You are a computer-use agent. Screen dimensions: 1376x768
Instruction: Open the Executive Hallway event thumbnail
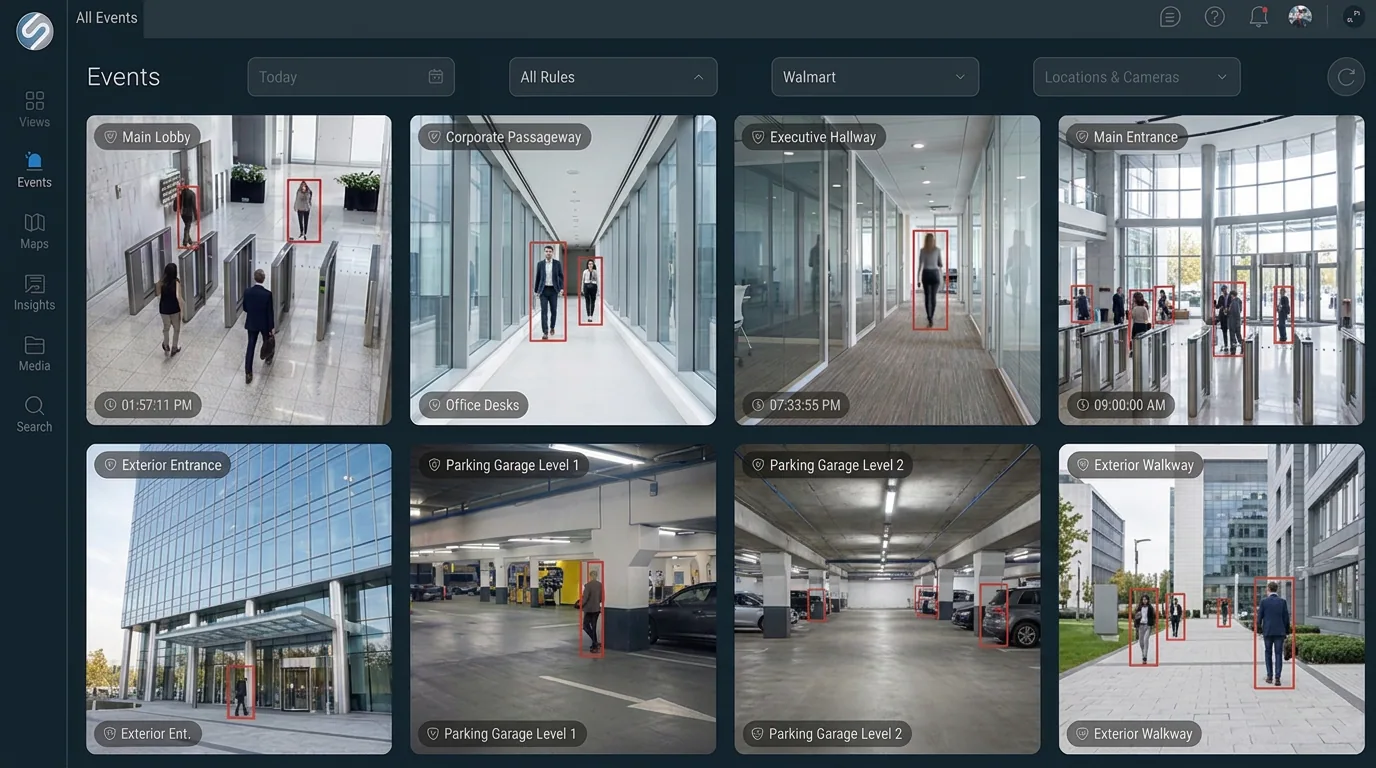[x=887, y=270]
